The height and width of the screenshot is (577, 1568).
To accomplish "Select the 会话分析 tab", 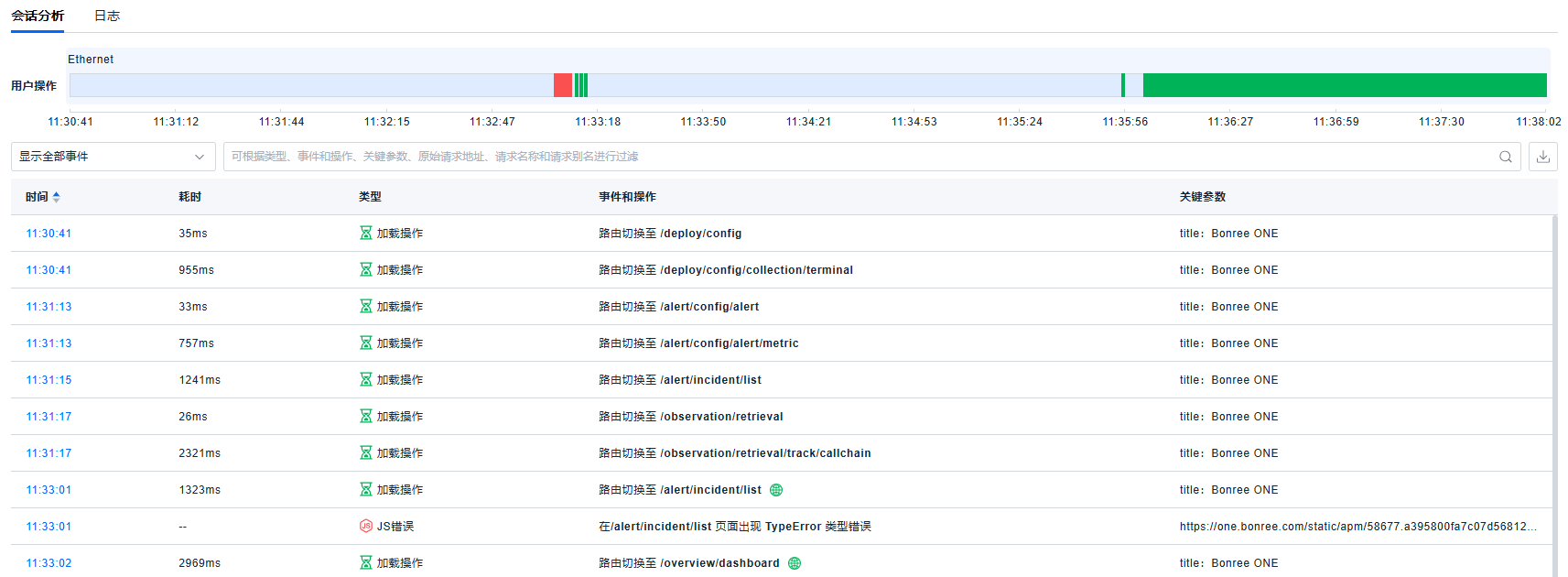I will coord(38,16).
